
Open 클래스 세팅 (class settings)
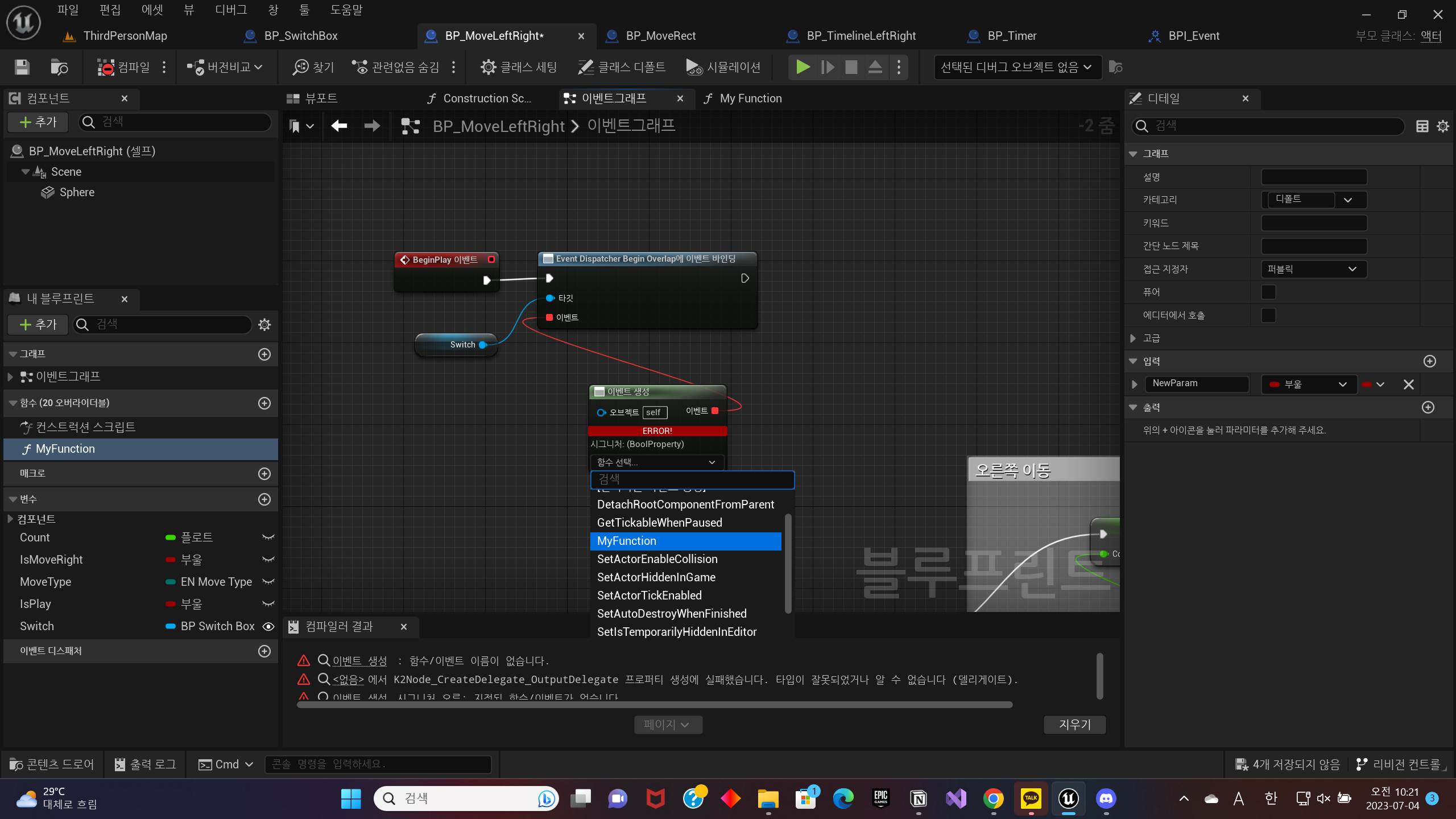(x=519, y=67)
